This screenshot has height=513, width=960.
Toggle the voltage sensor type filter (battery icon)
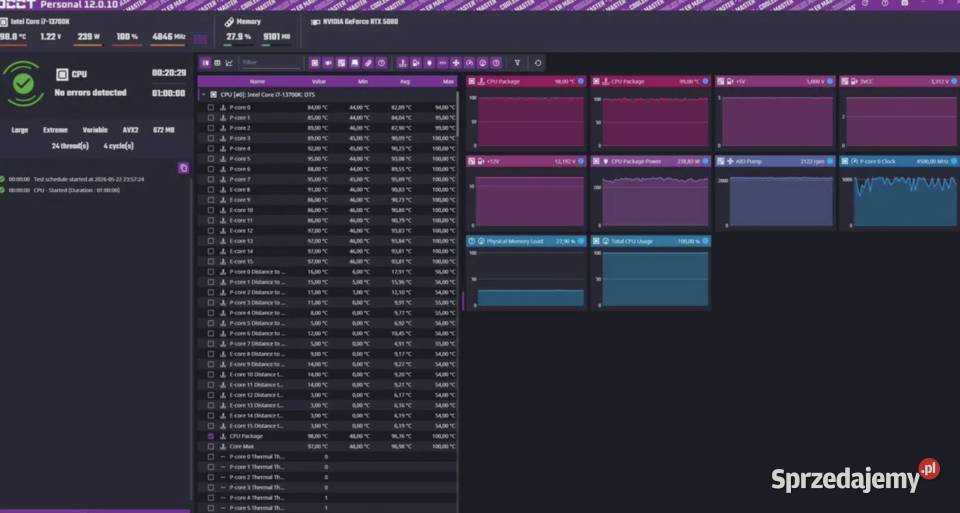point(416,62)
